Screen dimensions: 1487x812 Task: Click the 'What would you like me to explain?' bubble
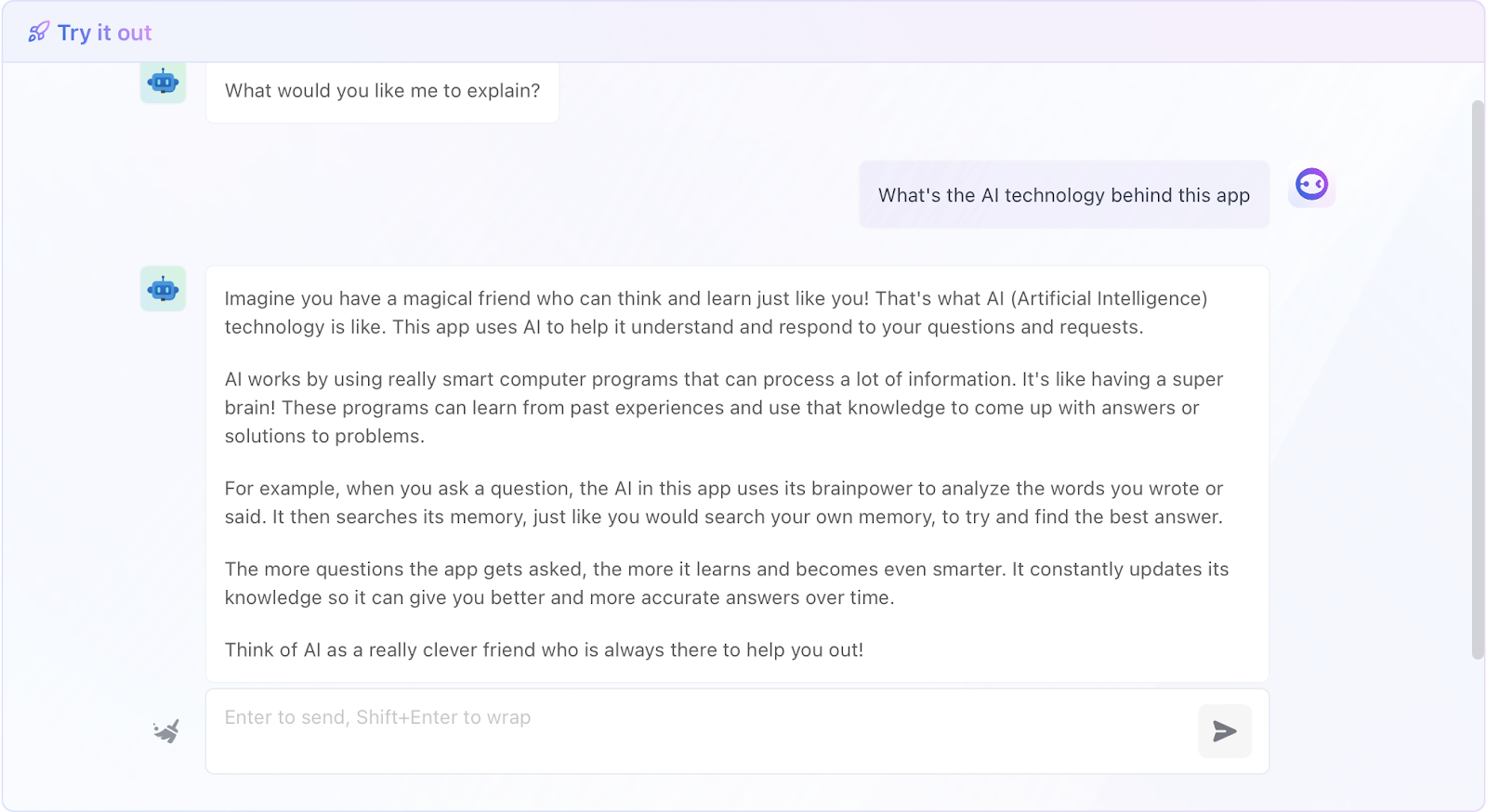[382, 91]
